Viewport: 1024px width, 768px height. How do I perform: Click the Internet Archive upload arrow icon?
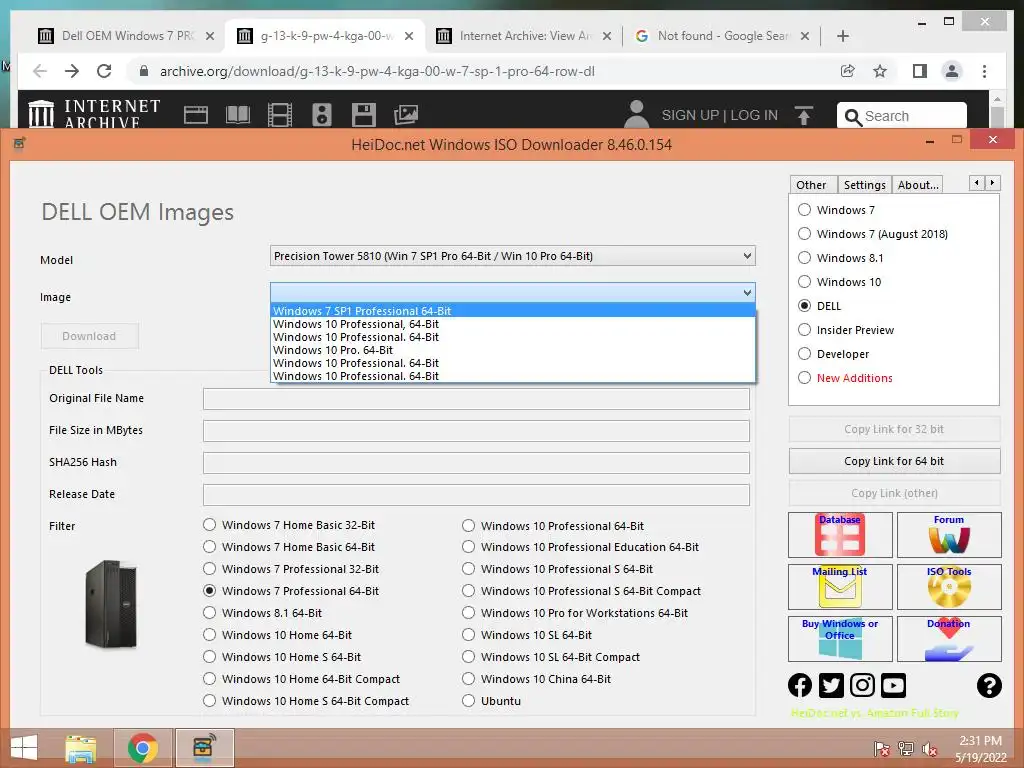click(804, 116)
